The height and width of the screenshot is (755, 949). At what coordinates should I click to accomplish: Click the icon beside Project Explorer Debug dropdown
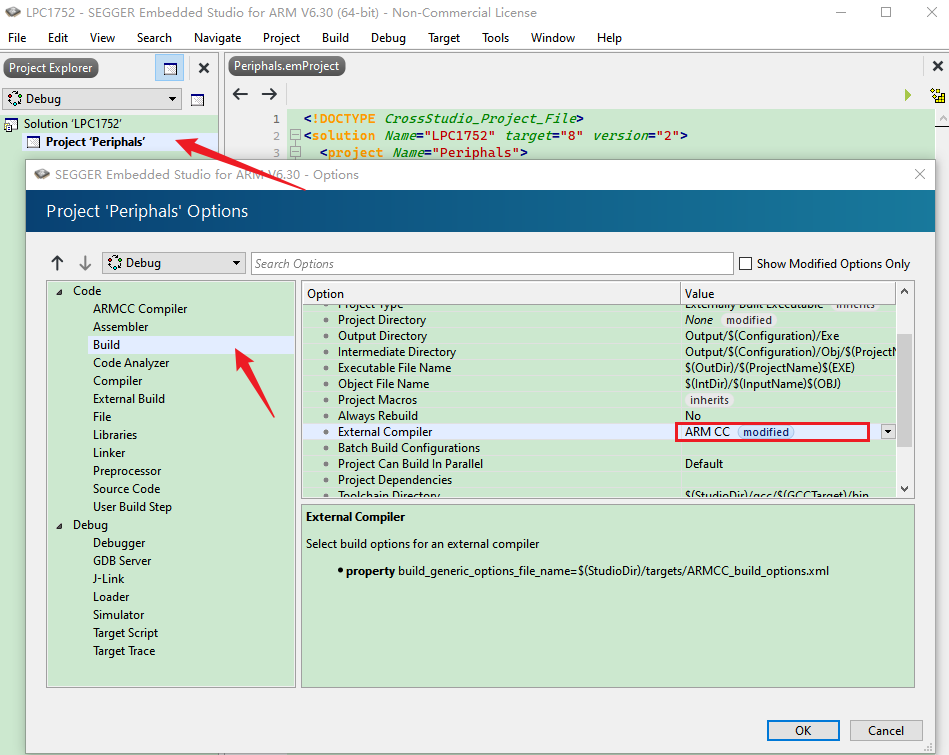(197, 100)
